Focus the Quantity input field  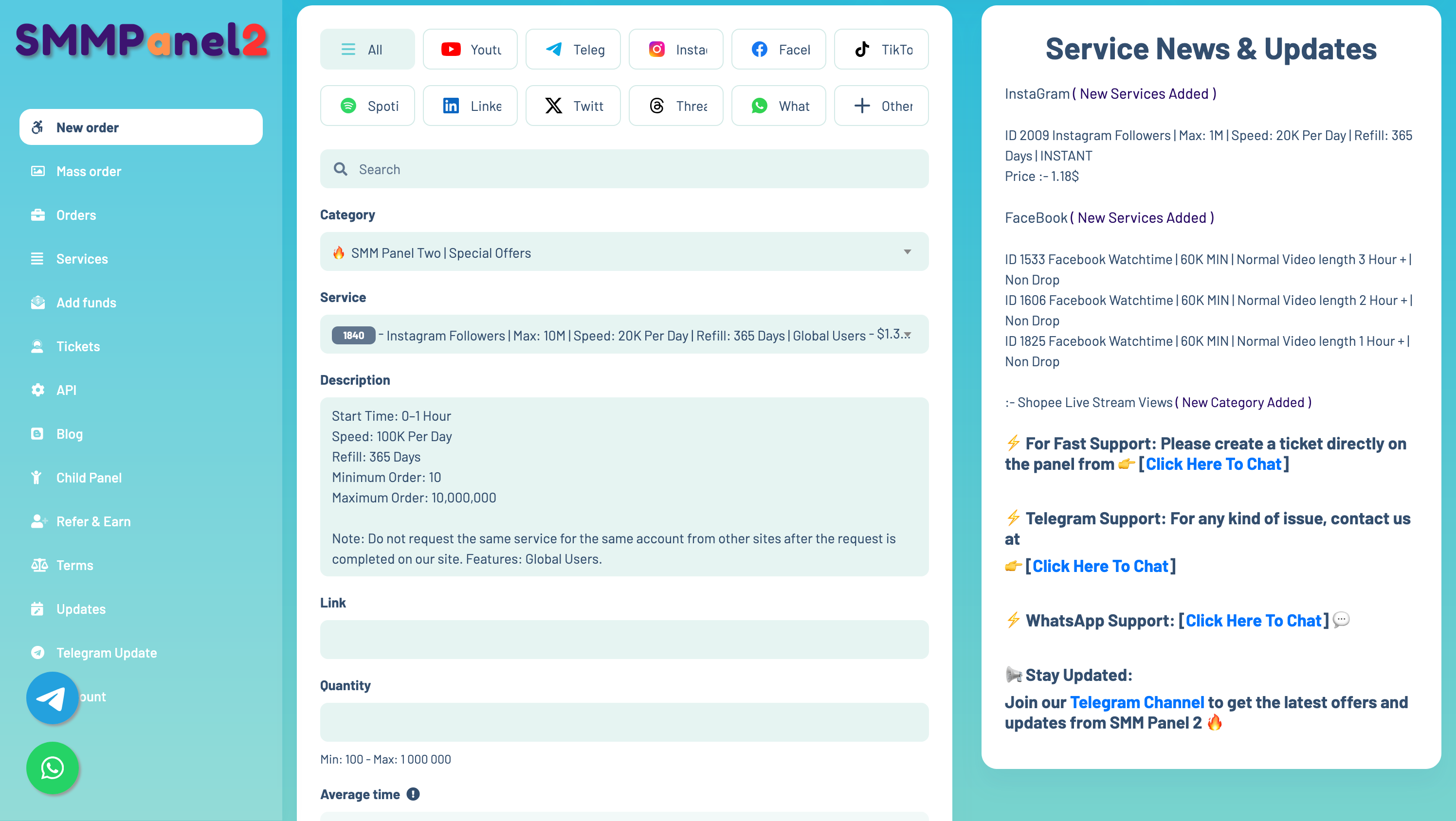623,722
